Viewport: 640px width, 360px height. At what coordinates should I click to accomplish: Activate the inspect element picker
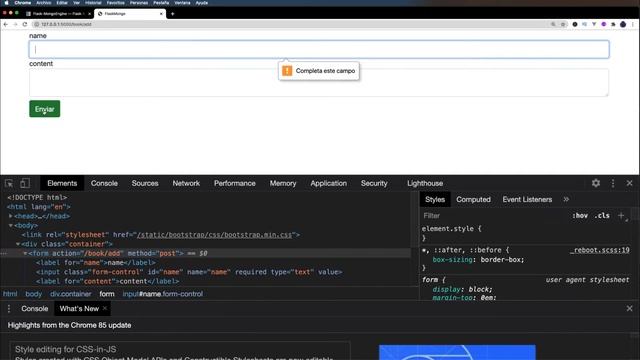coord(9,183)
